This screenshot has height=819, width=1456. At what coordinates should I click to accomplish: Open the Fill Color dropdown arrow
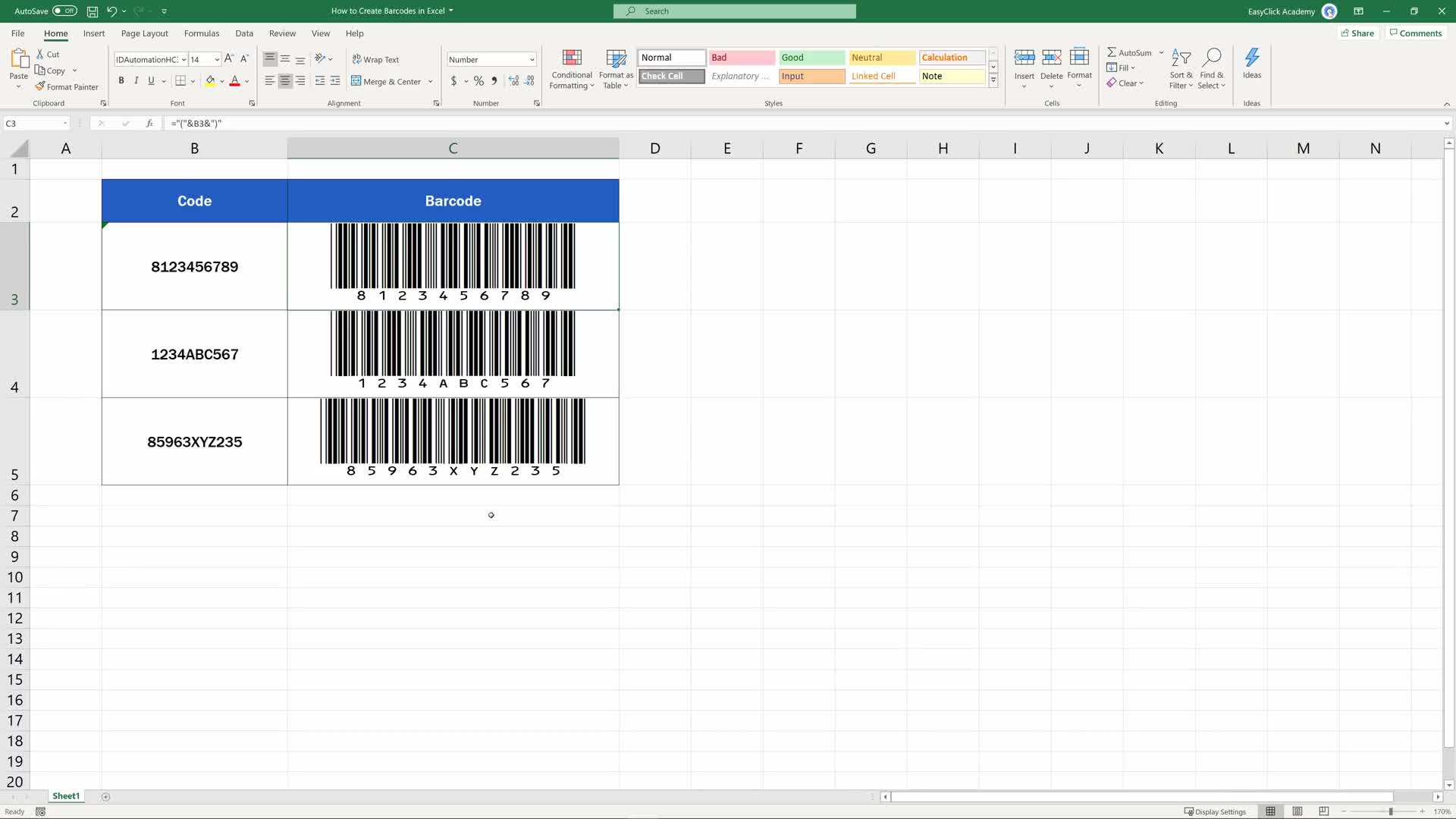[221, 81]
